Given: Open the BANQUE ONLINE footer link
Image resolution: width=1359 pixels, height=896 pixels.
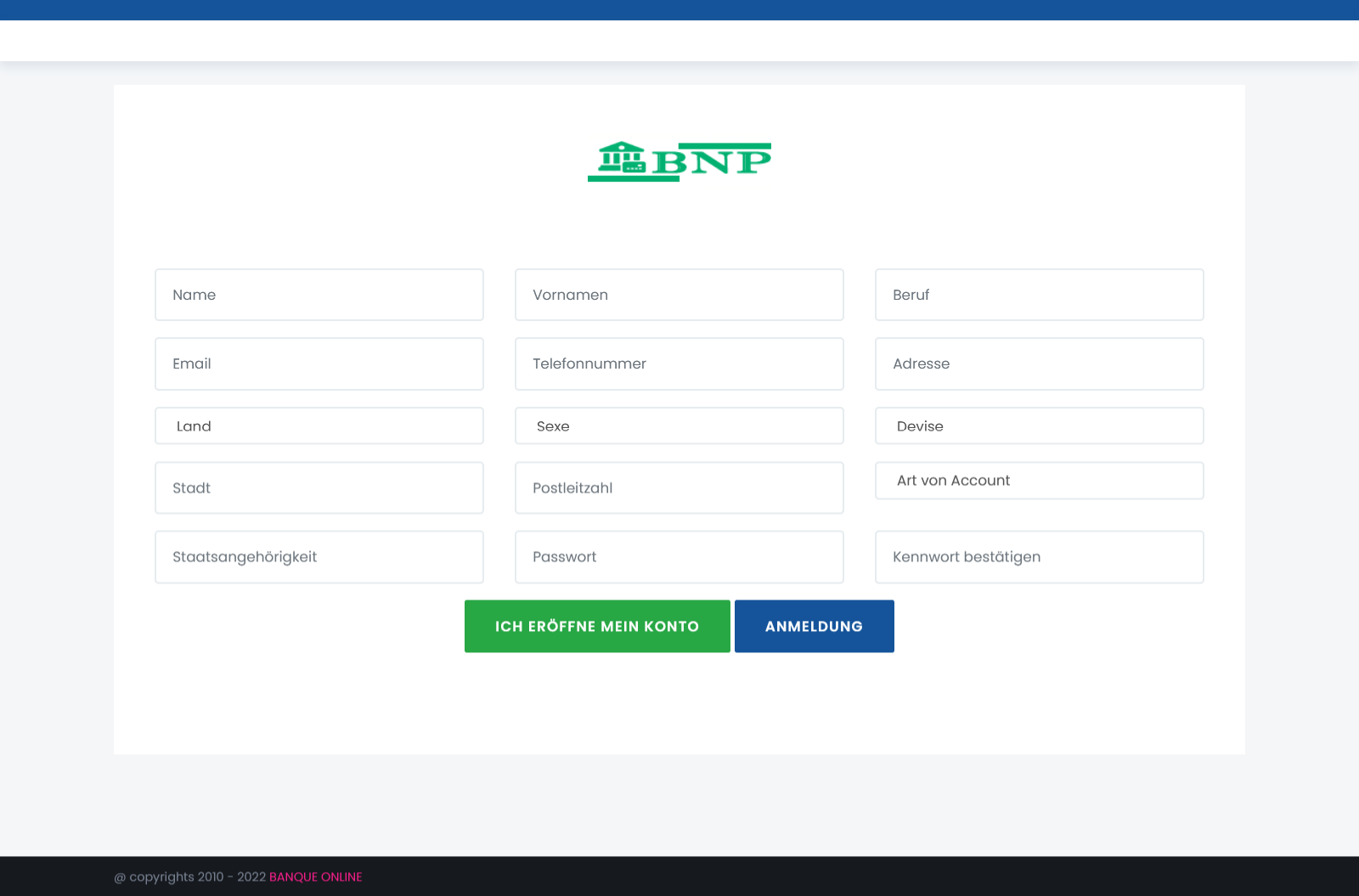Looking at the screenshot, I should pyautogui.click(x=316, y=876).
